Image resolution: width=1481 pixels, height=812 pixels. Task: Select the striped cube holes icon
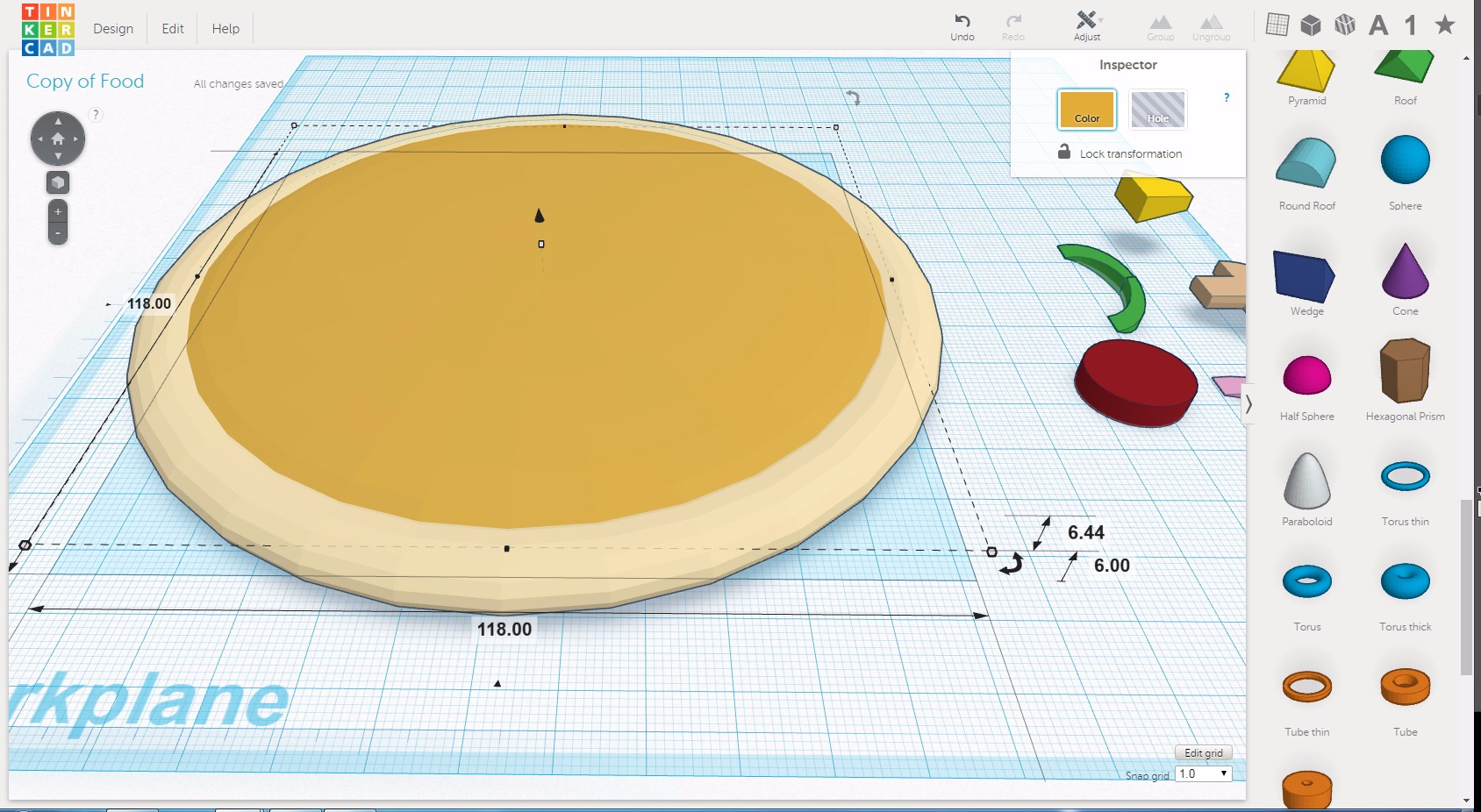pos(1345,25)
